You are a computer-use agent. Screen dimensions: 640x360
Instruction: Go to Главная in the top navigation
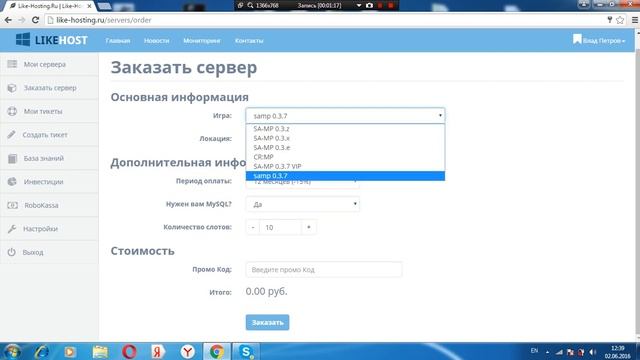click(x=118, y=41)
